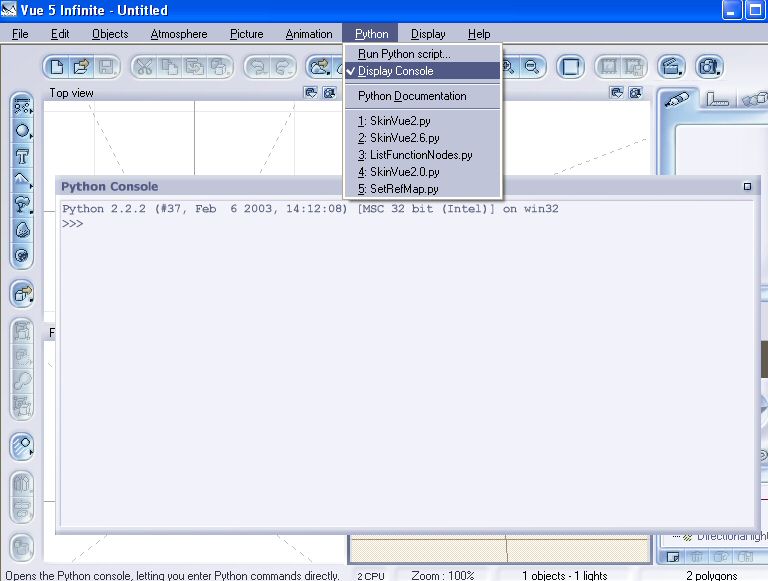Viewport: 768px width, 581px height.
Task: Run recent script 3: ListFunctionNodes.py
Action: coord(422,155)
